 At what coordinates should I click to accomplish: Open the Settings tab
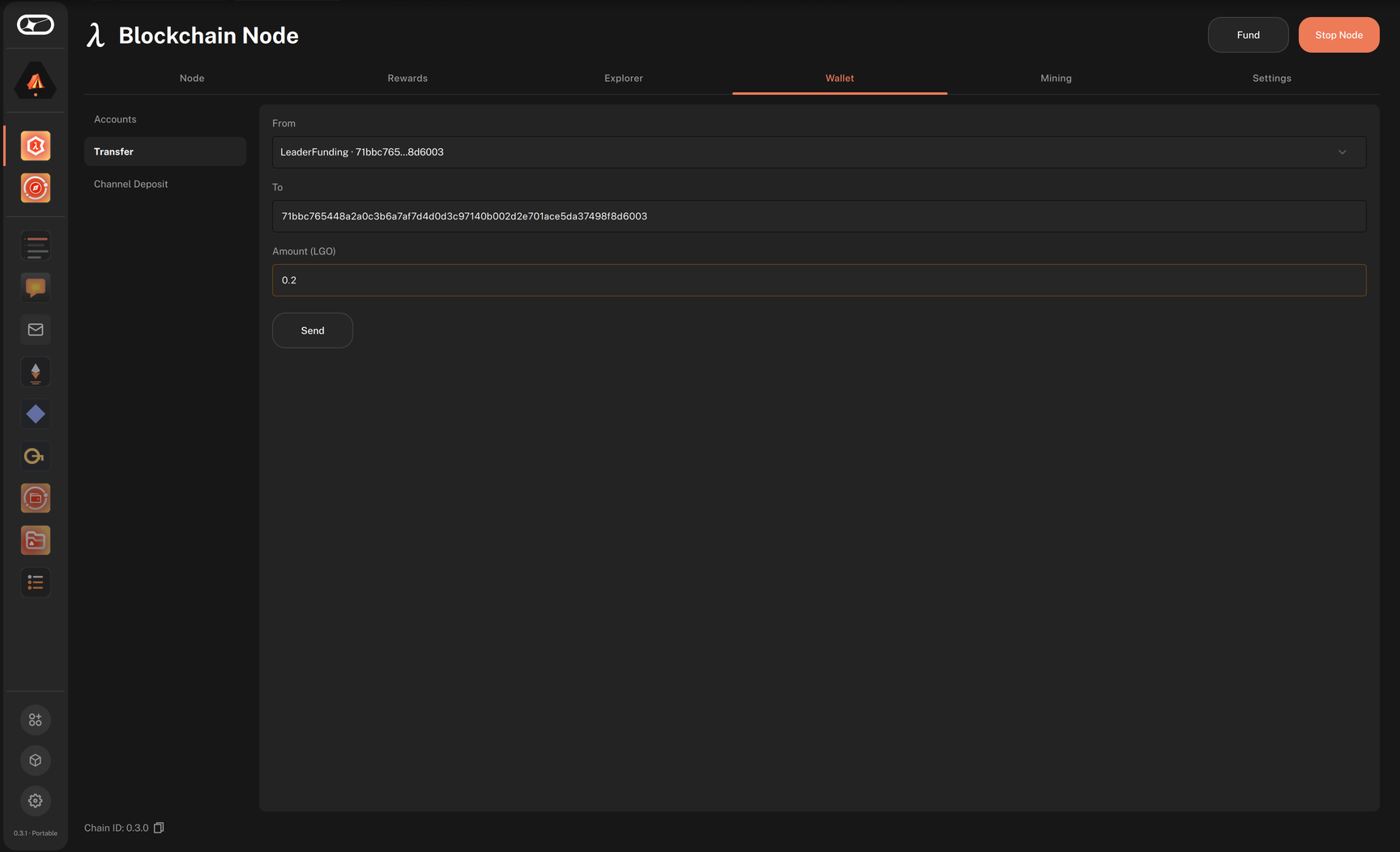(x=1272, y=79)
